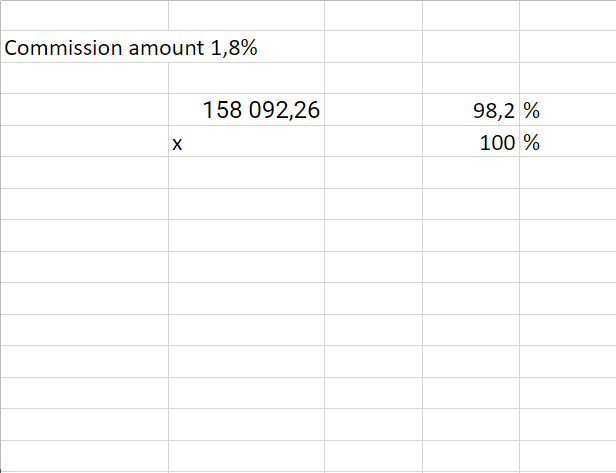Click the empty cell below Commission amount text
The height and width of the screenshot is (473, 616).
point(84,78)
